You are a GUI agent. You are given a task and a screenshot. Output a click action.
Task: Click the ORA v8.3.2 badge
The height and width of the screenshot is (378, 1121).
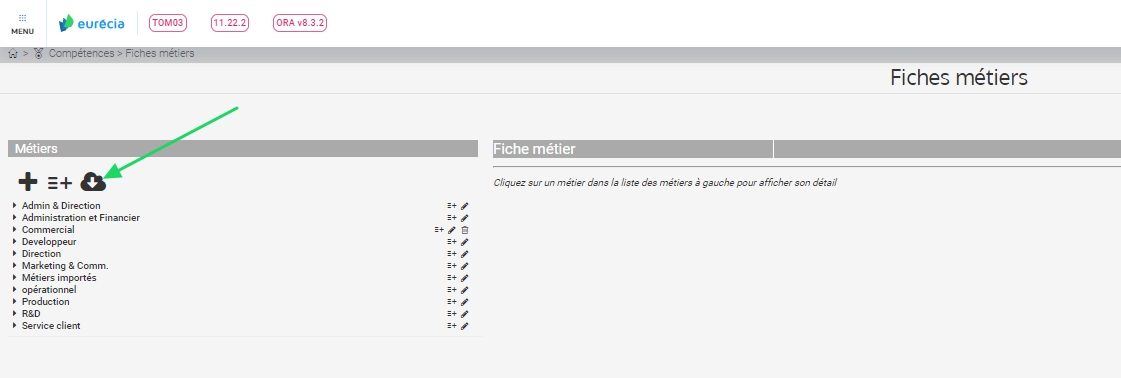300,23
